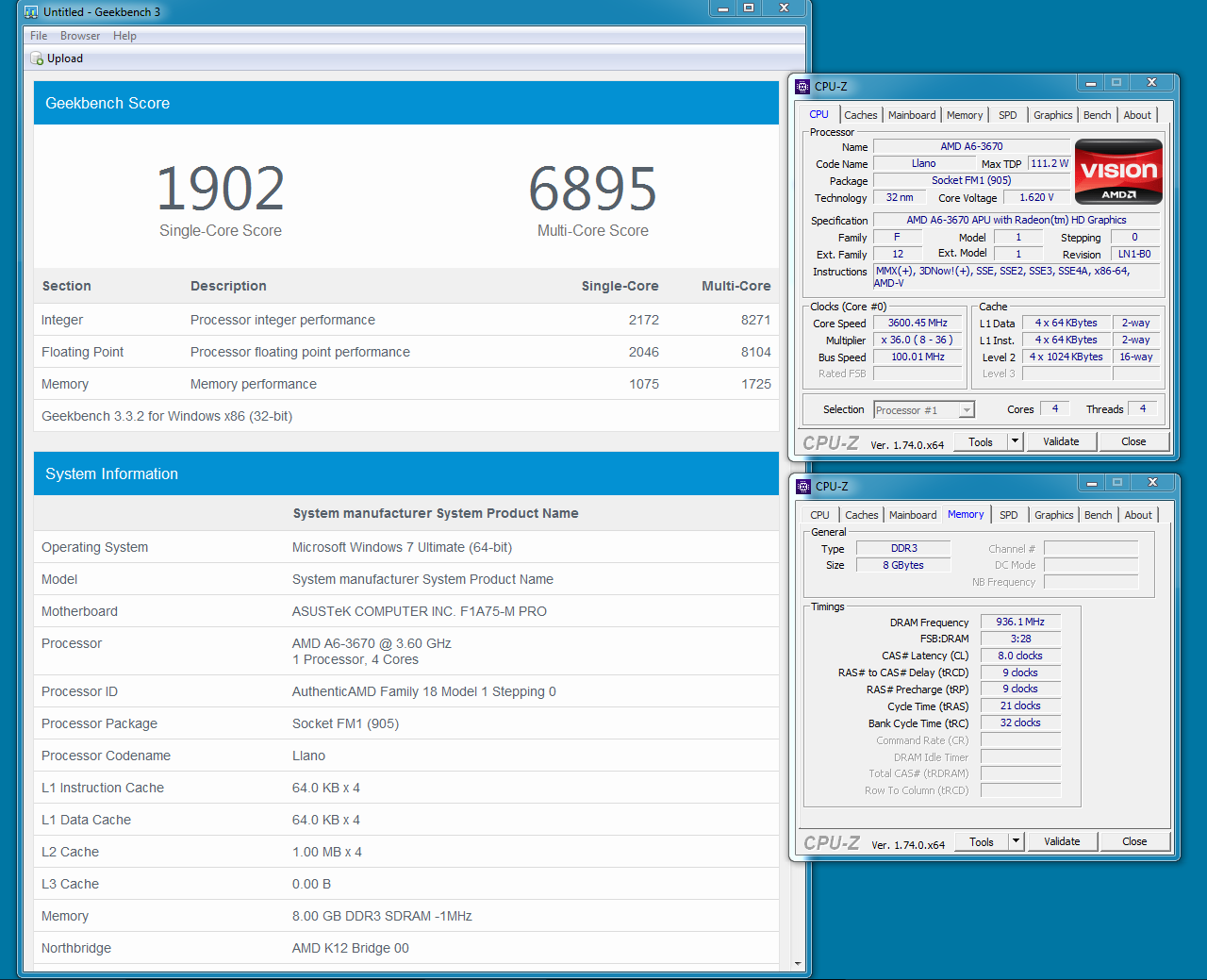Open the Browser menu in Geekbench

tap(80, 36)
